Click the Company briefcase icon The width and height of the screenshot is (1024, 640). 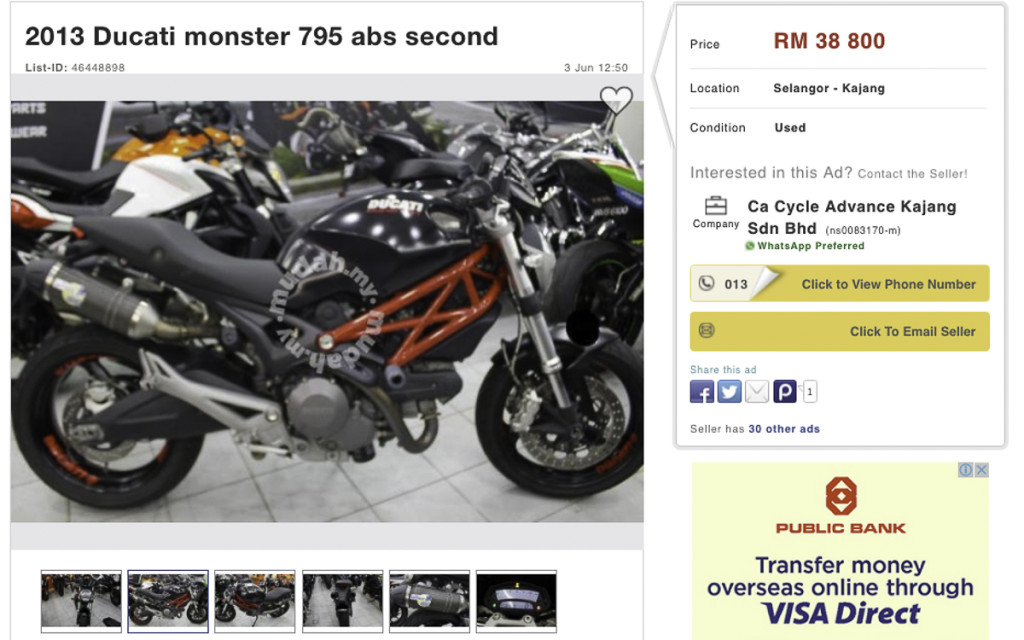click(716, 206)
